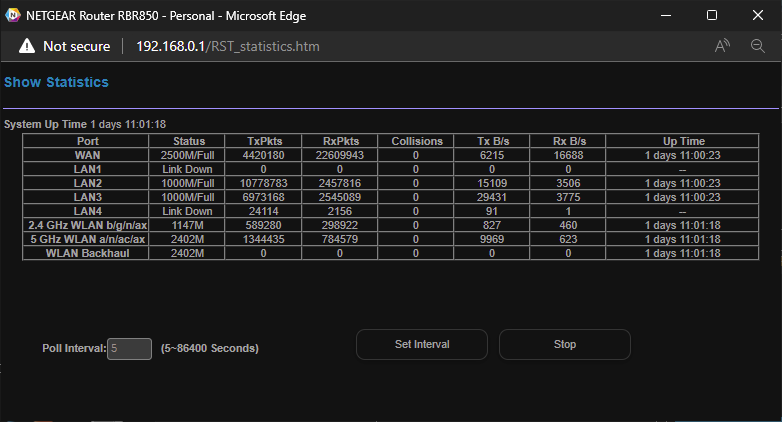Minimize the Microsoft Edge window
782x422 pixels.
tap(665, 16)
